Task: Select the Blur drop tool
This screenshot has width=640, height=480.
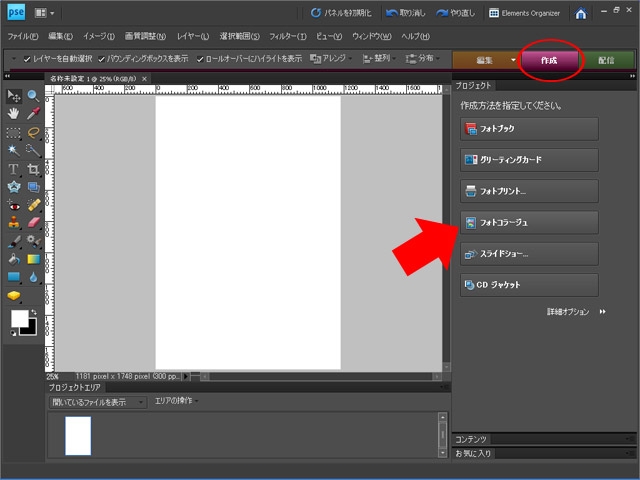Action: tap(33, 278)
